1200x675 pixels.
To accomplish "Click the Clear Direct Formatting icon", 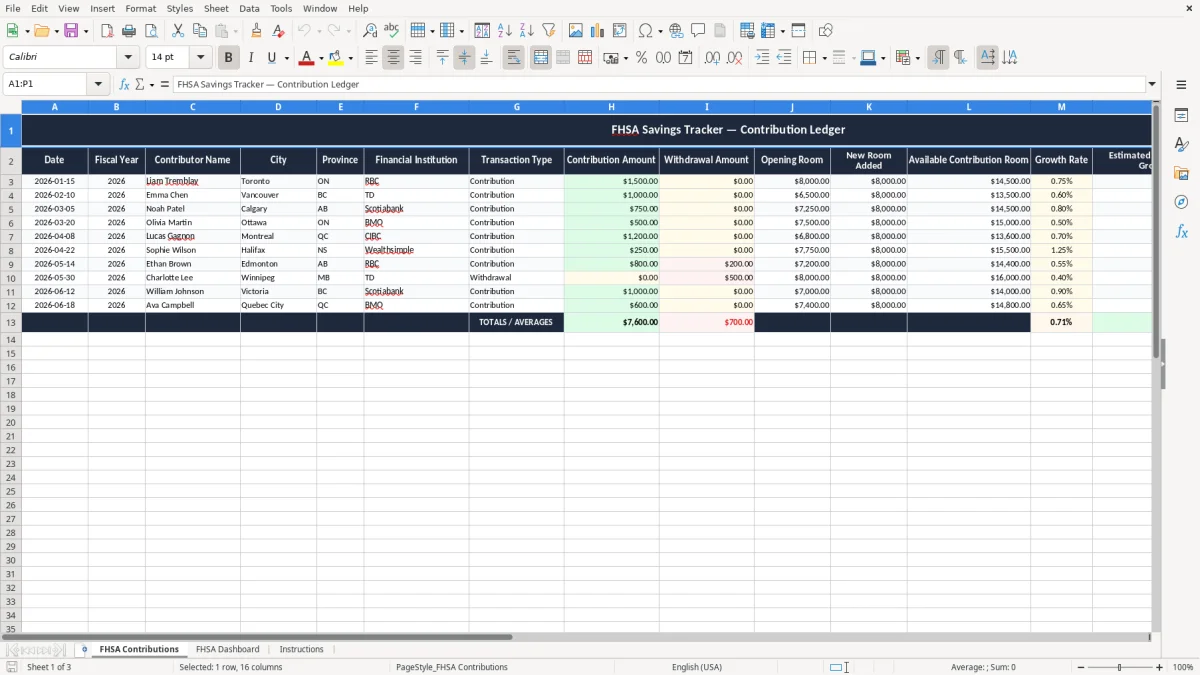I will point(279,31).
